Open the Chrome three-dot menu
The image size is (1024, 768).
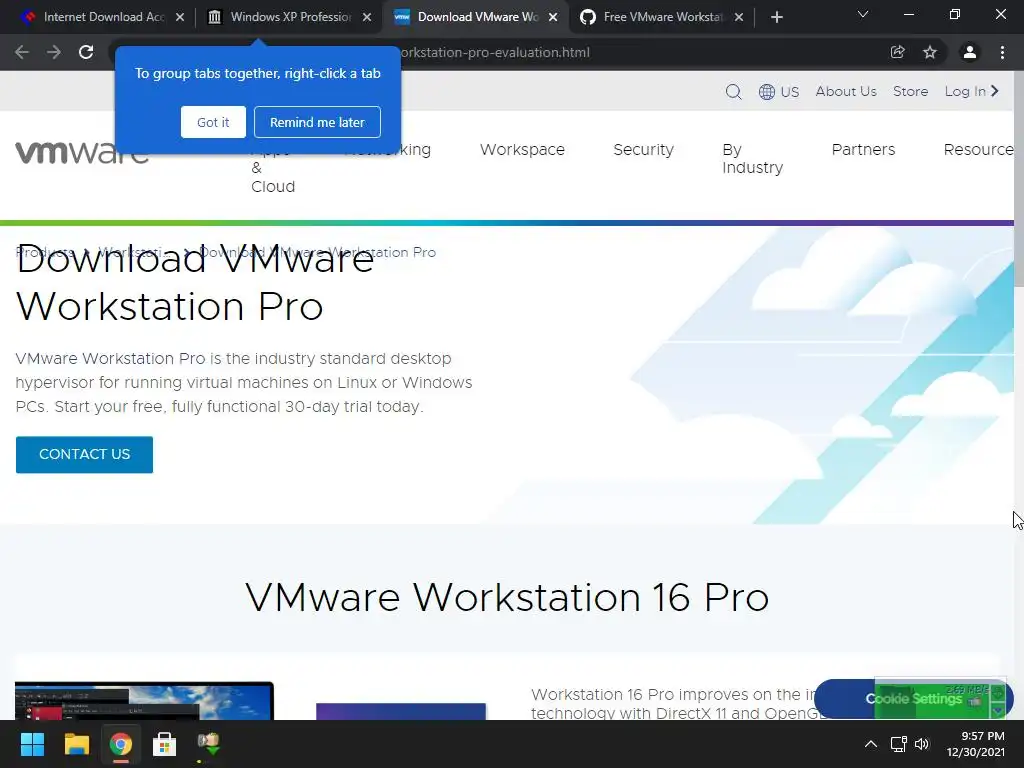[1002, 52]
